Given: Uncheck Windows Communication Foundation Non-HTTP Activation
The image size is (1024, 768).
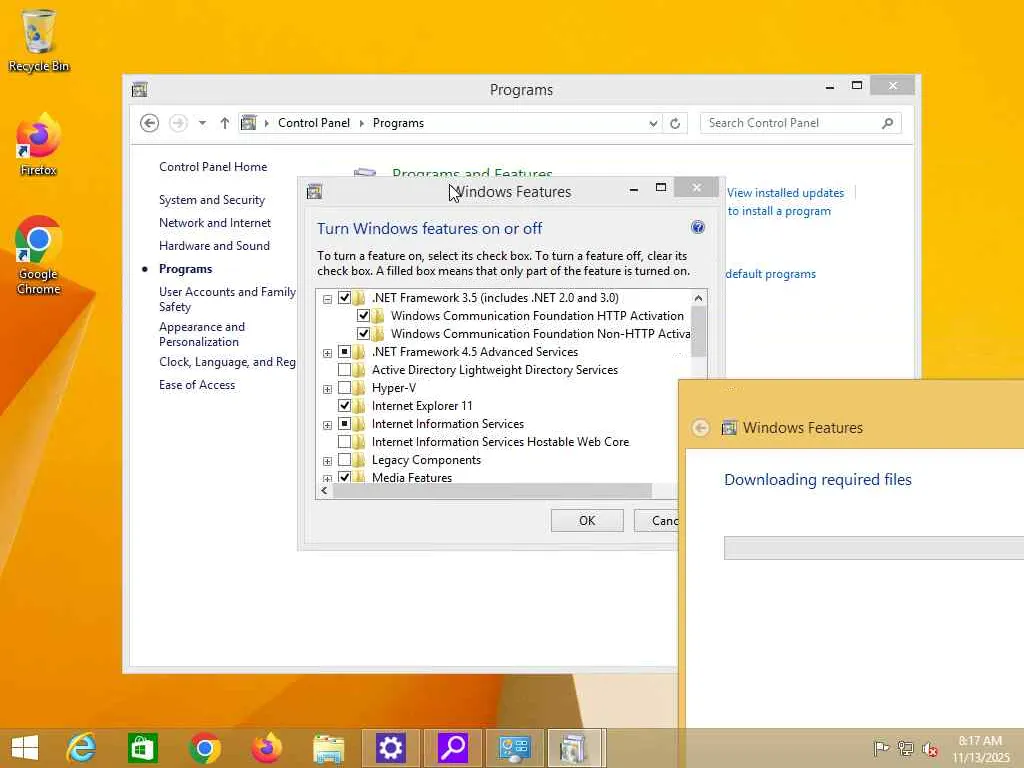Looking at the screenshot, I should (x=363, y=334).
